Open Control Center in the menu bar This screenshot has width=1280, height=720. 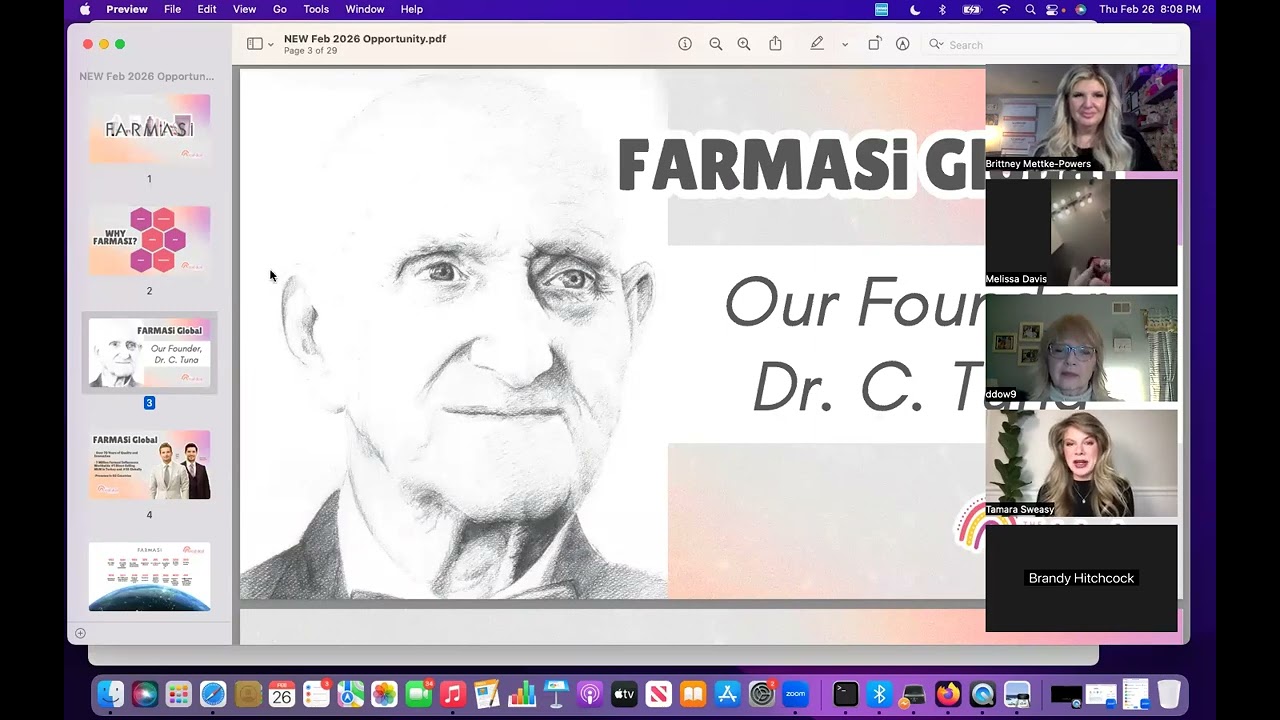click(1052, 9)
